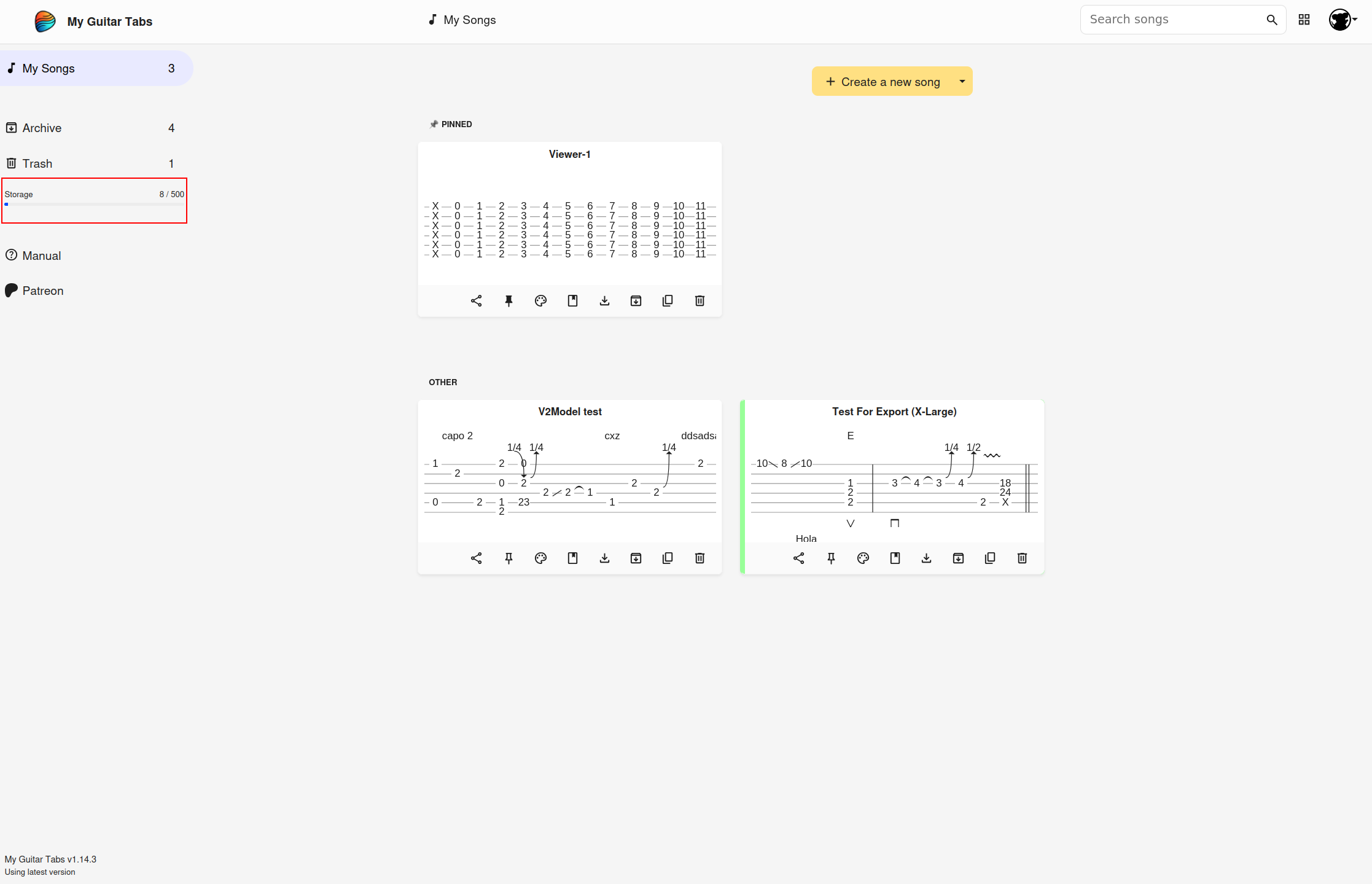This screenshot has width=1372, height=884.
Task: Expand the Create a new song dropdown arrow
Action: (x=962, y=82)
